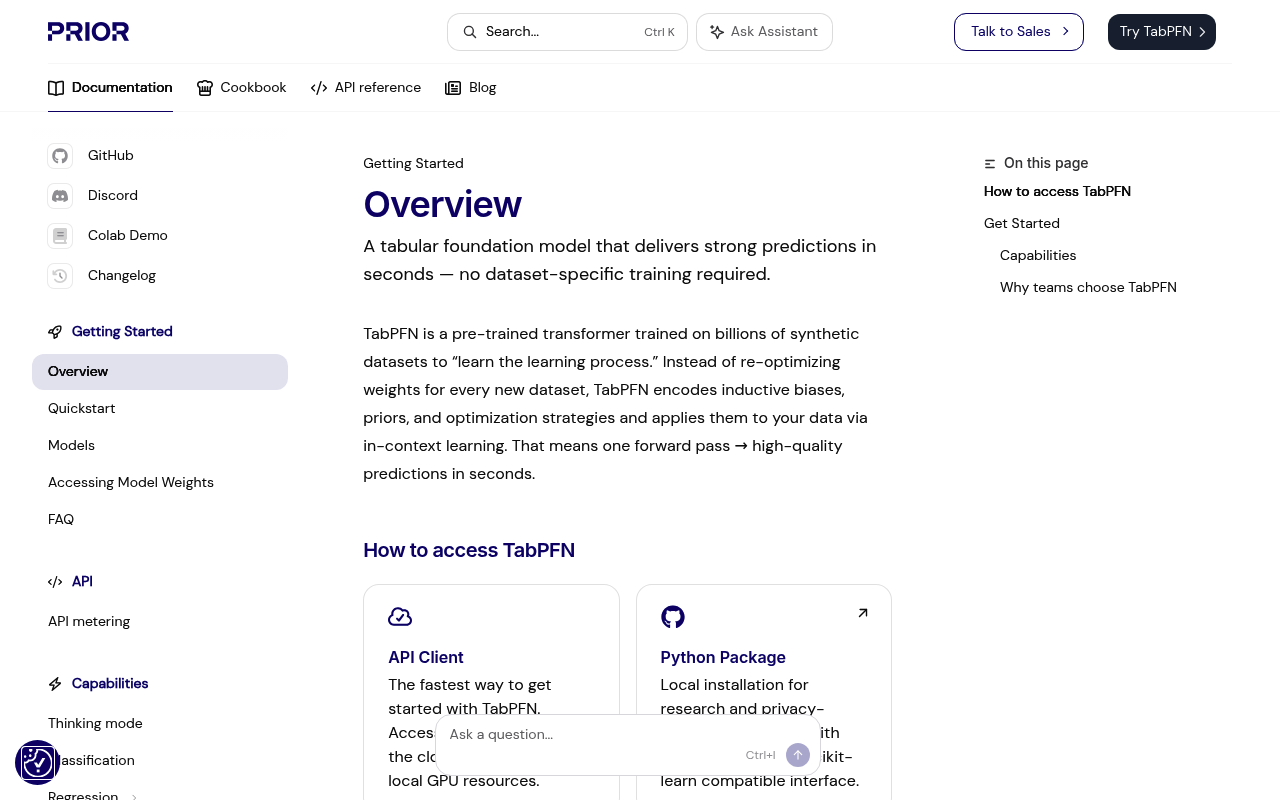Screen dimensions: 1280x800
Task: Click the send arrow in question box
Action: [798, 755]
